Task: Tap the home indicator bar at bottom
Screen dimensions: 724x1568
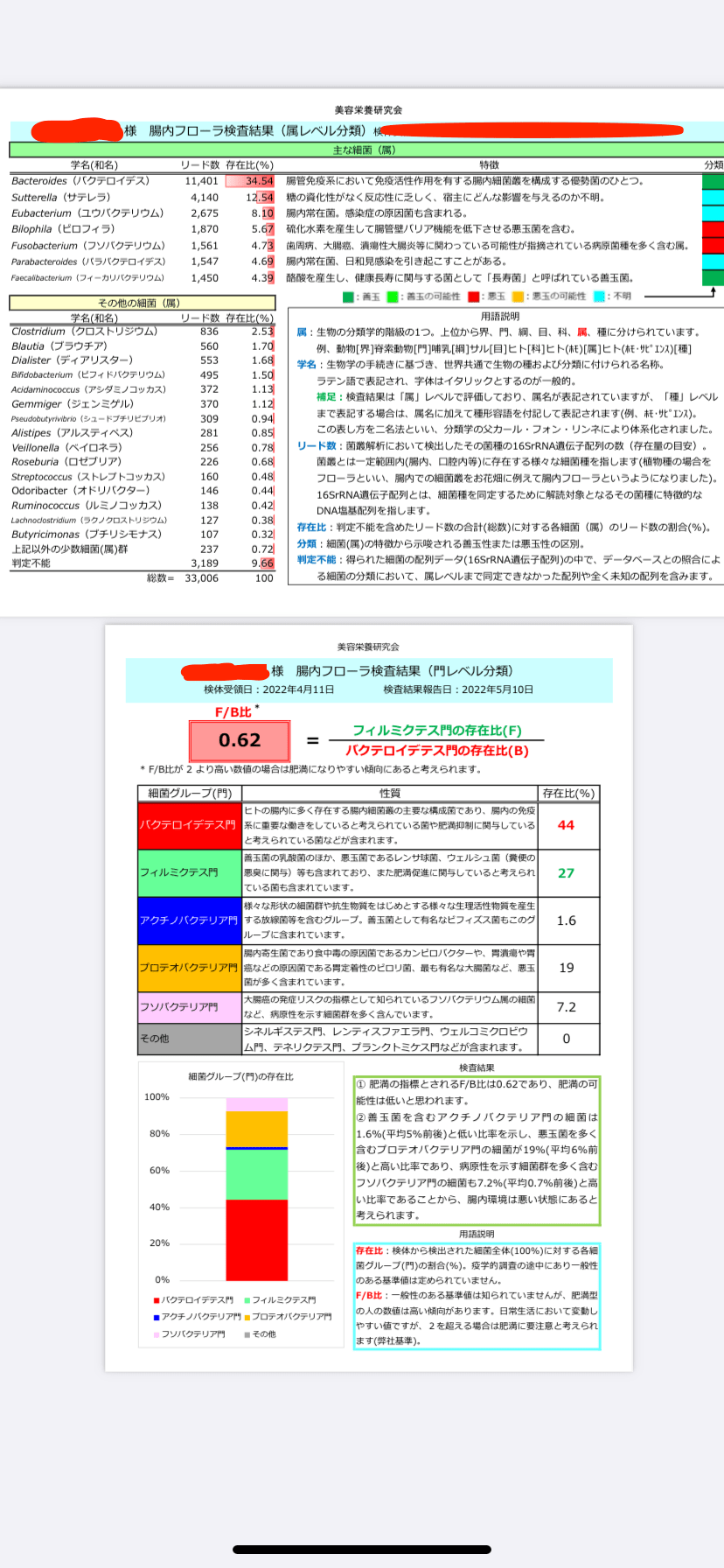Action: [x=362, y=1549]
